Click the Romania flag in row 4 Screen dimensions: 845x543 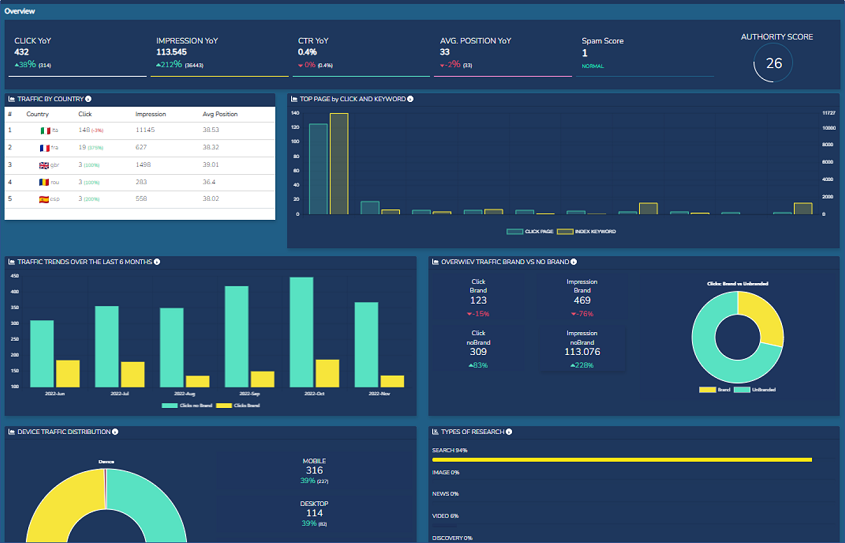(x=44, y=183)
